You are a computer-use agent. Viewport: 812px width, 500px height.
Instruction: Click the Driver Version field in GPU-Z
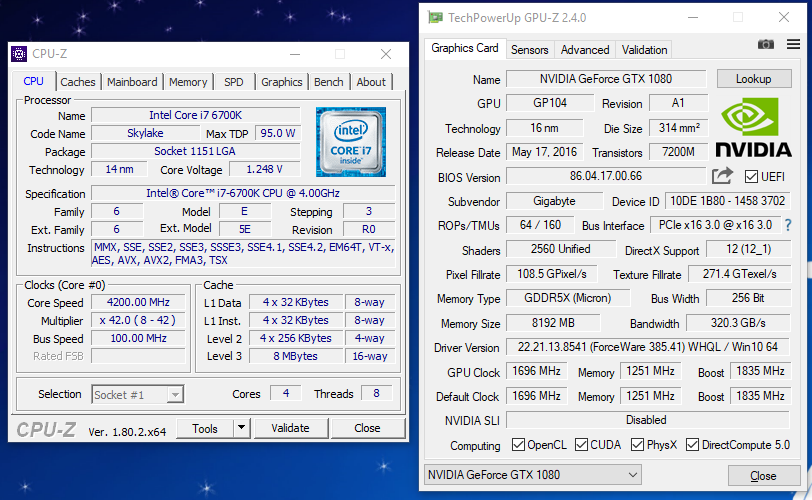click(648, 347)
